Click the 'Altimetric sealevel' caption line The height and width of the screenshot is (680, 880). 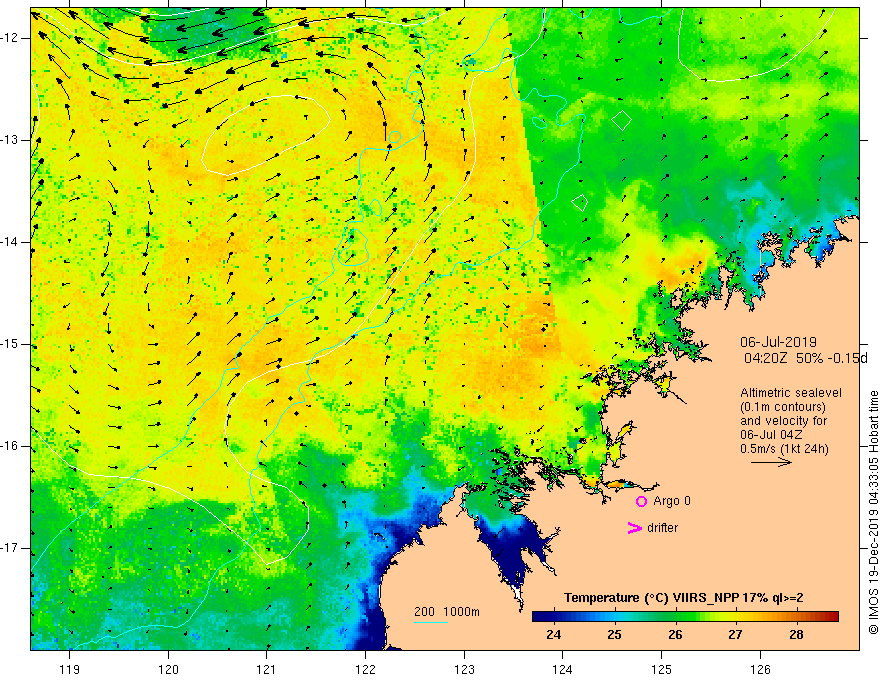point(791,393)
